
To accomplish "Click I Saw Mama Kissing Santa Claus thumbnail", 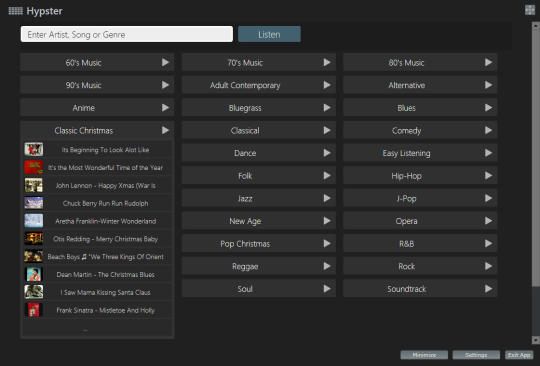I will click(34, 292).
